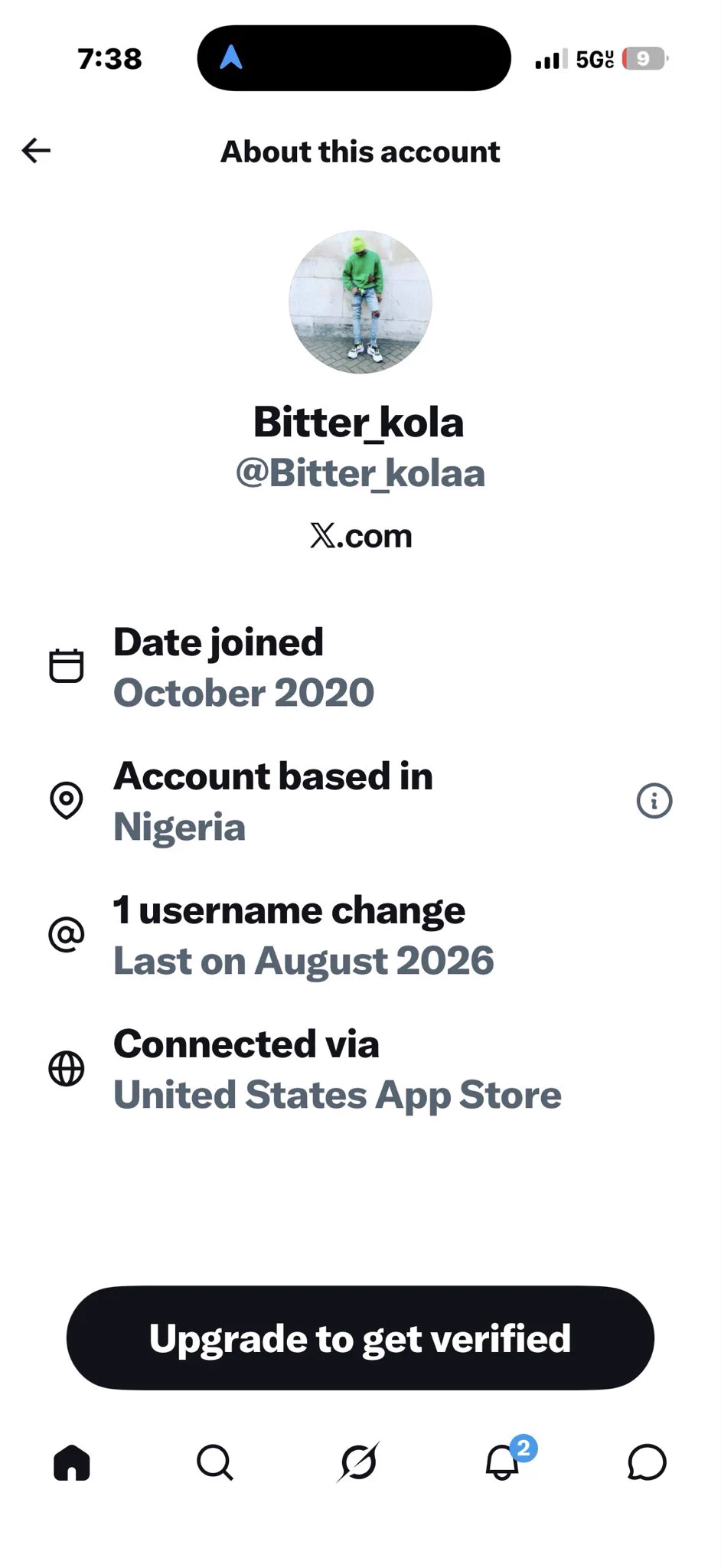Tap the globe icon by Connected via

67,1069
